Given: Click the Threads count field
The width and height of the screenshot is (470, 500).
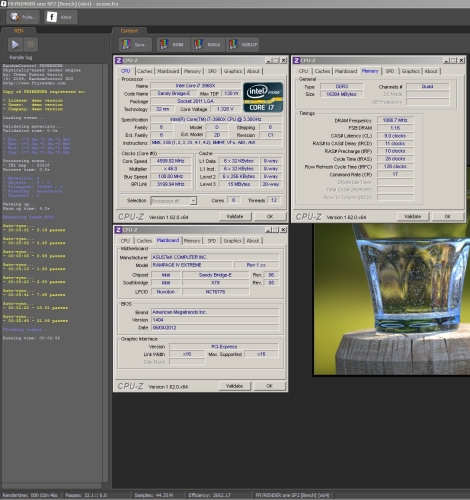Looking at the screenshot, I should (274, 200).
